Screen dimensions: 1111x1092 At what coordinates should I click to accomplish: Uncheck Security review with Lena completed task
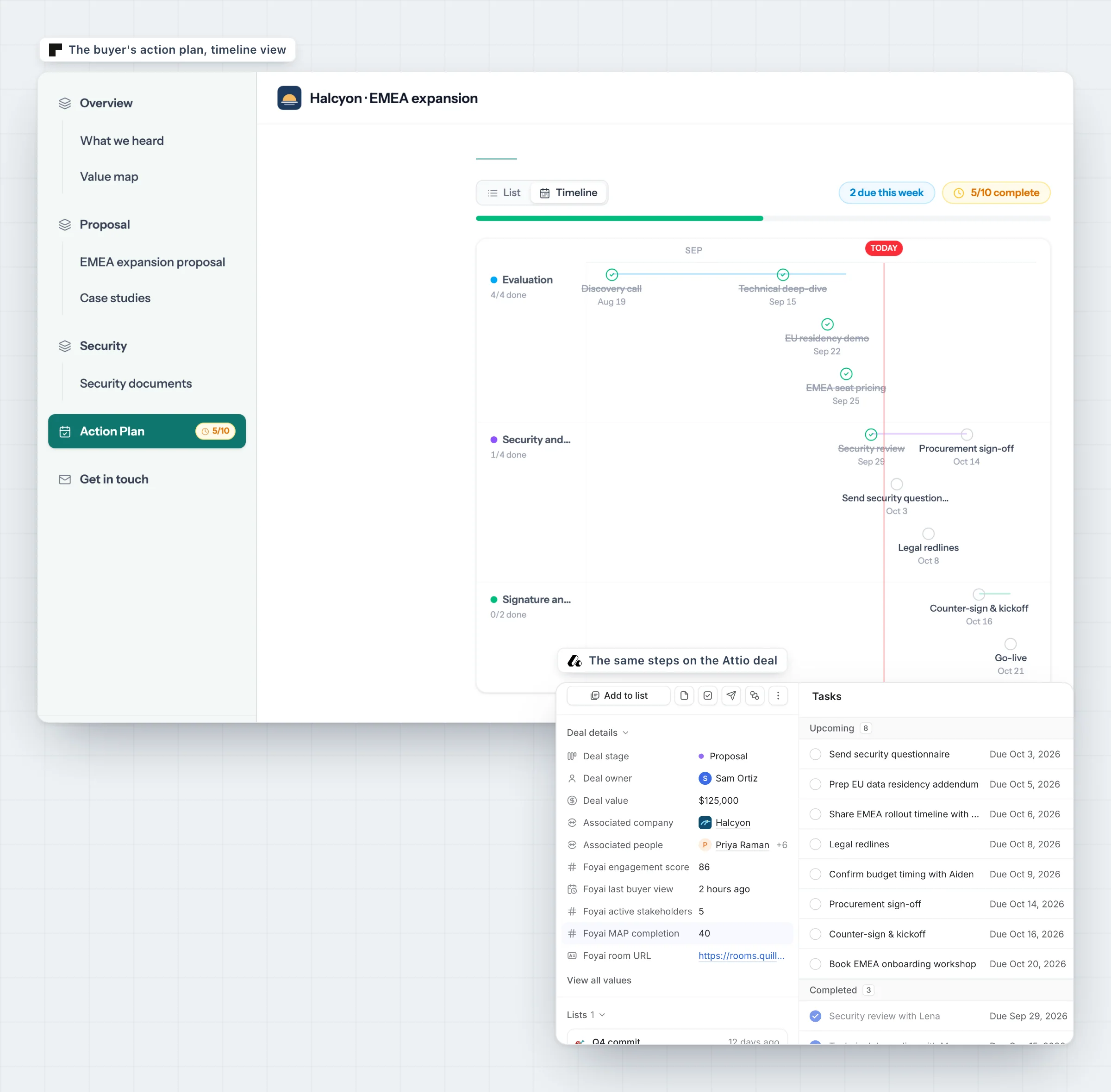point(815,1016)
